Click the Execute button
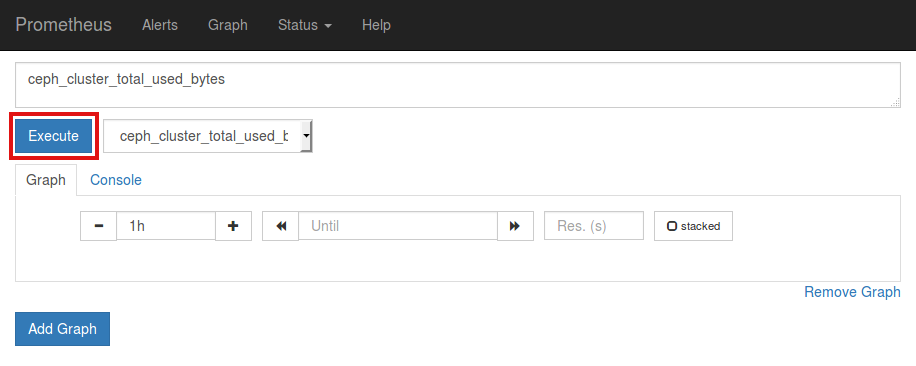 pos(54,136)
